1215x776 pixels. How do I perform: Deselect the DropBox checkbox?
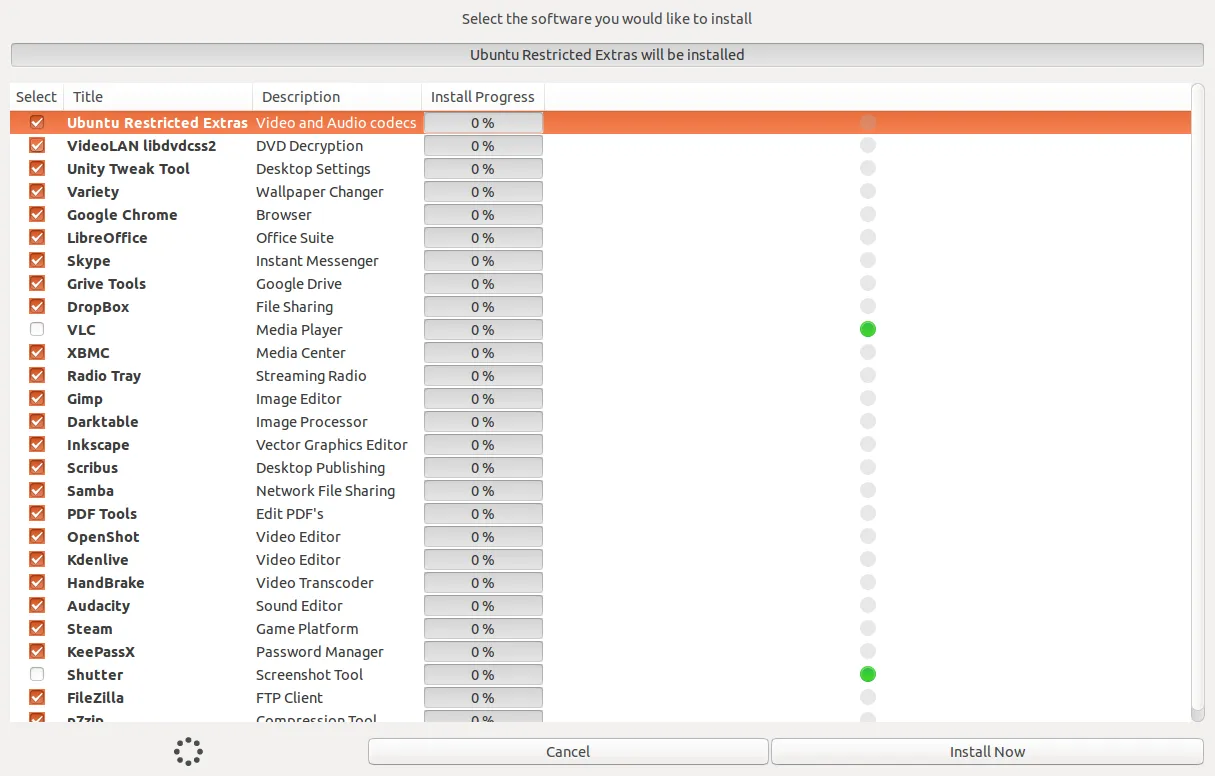[x=37, y=306]
